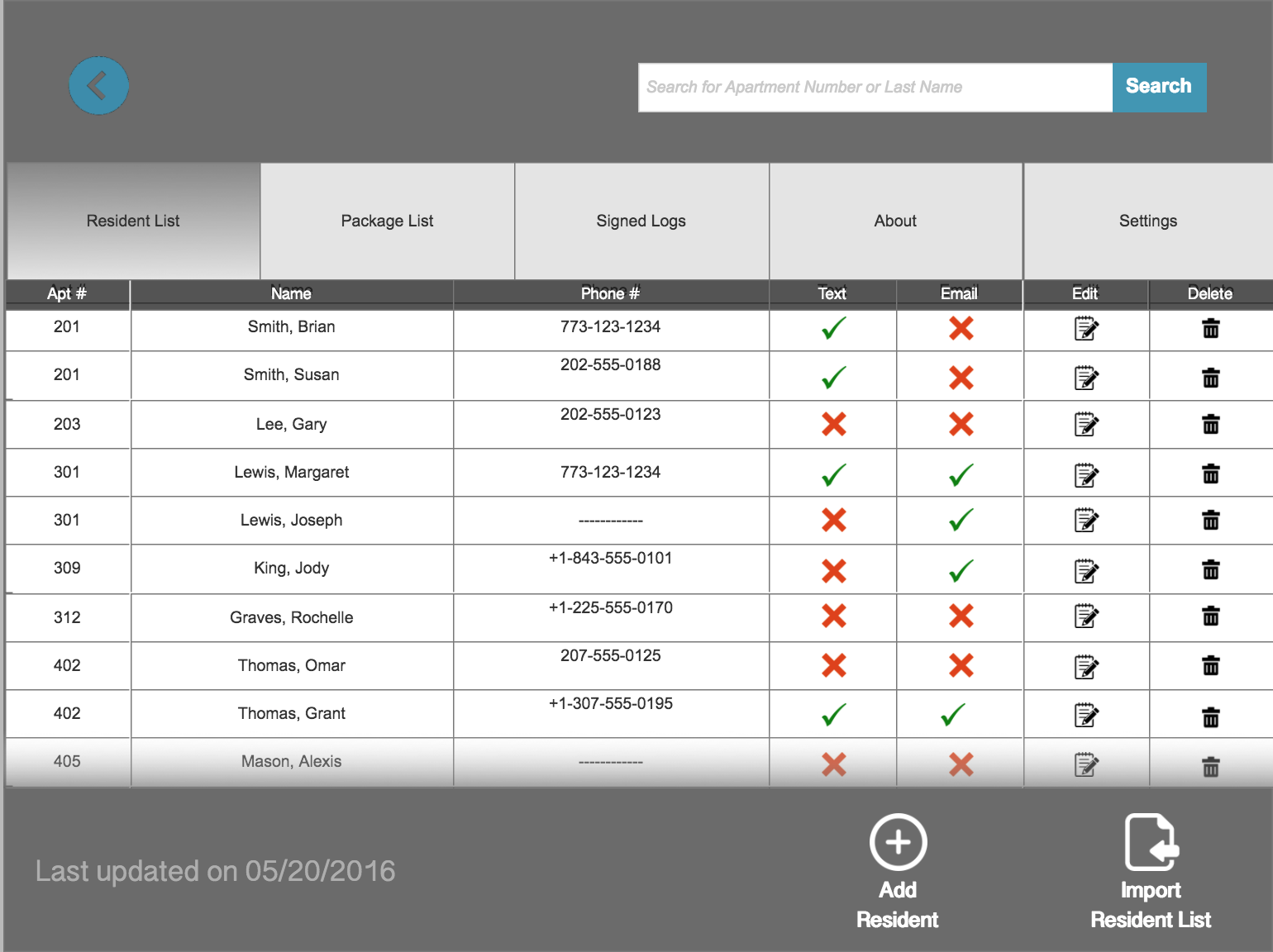
Task: Switch to the Package List tab
Action: click(388, 221)
